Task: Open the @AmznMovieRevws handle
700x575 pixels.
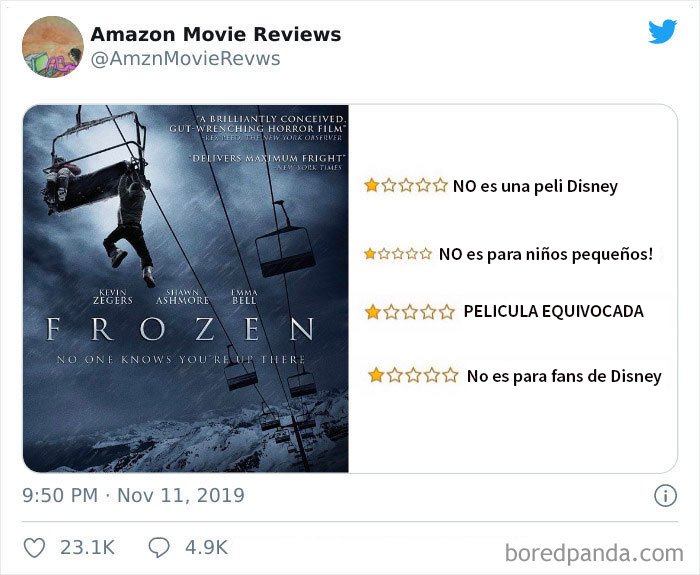Action: pos(185,58)
